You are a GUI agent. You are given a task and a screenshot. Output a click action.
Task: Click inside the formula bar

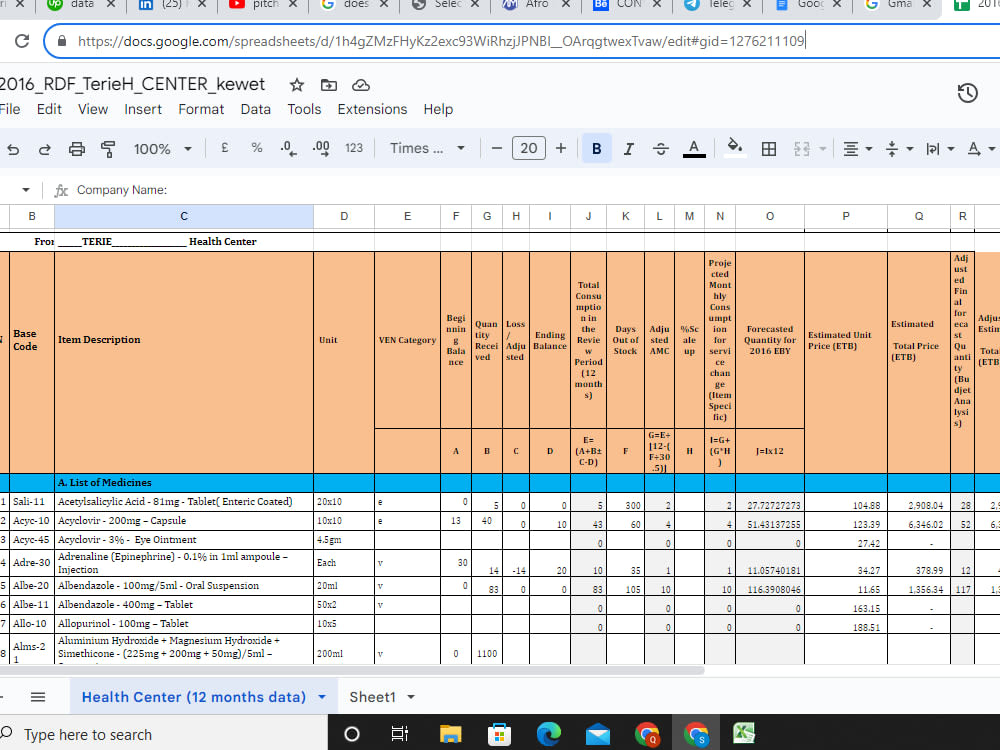[300, 190]
